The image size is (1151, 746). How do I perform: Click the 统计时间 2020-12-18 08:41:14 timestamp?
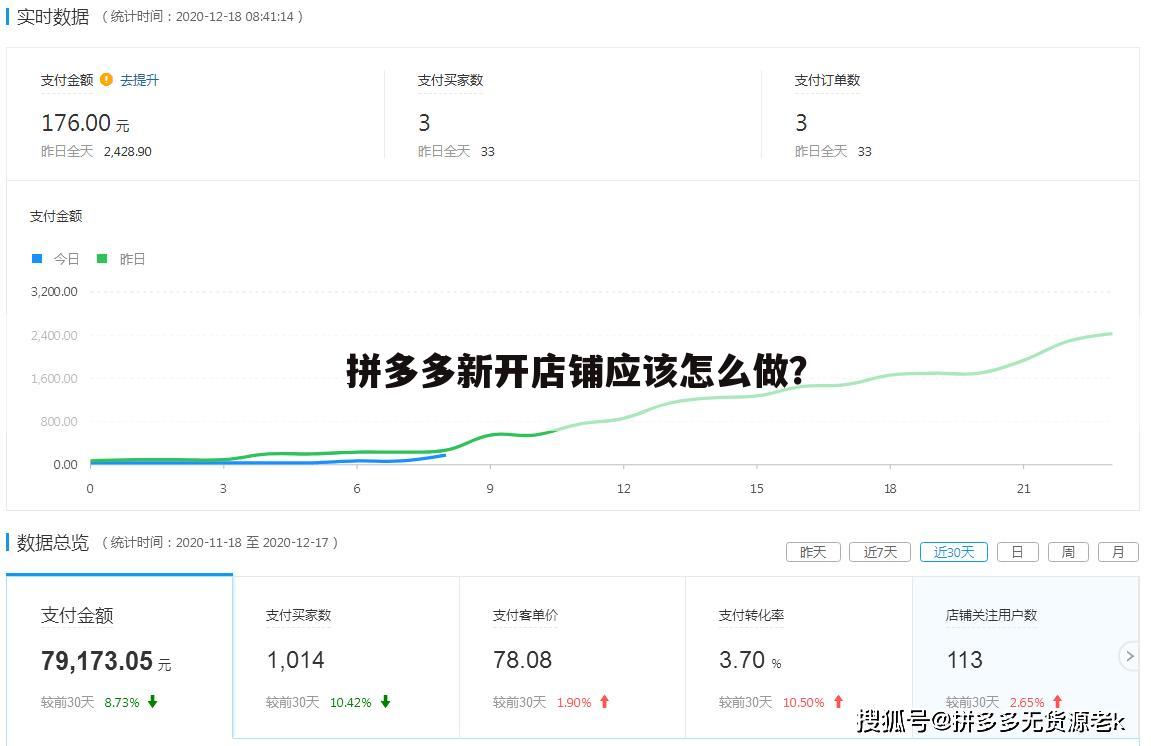[202, 17]
